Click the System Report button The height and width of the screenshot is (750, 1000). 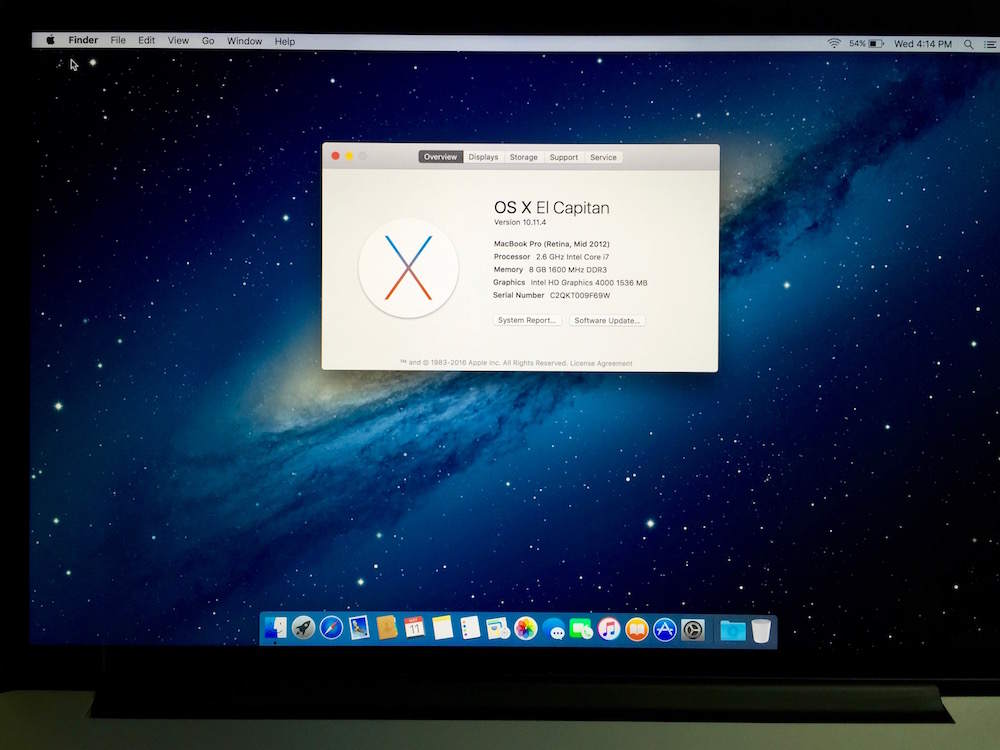527,320
